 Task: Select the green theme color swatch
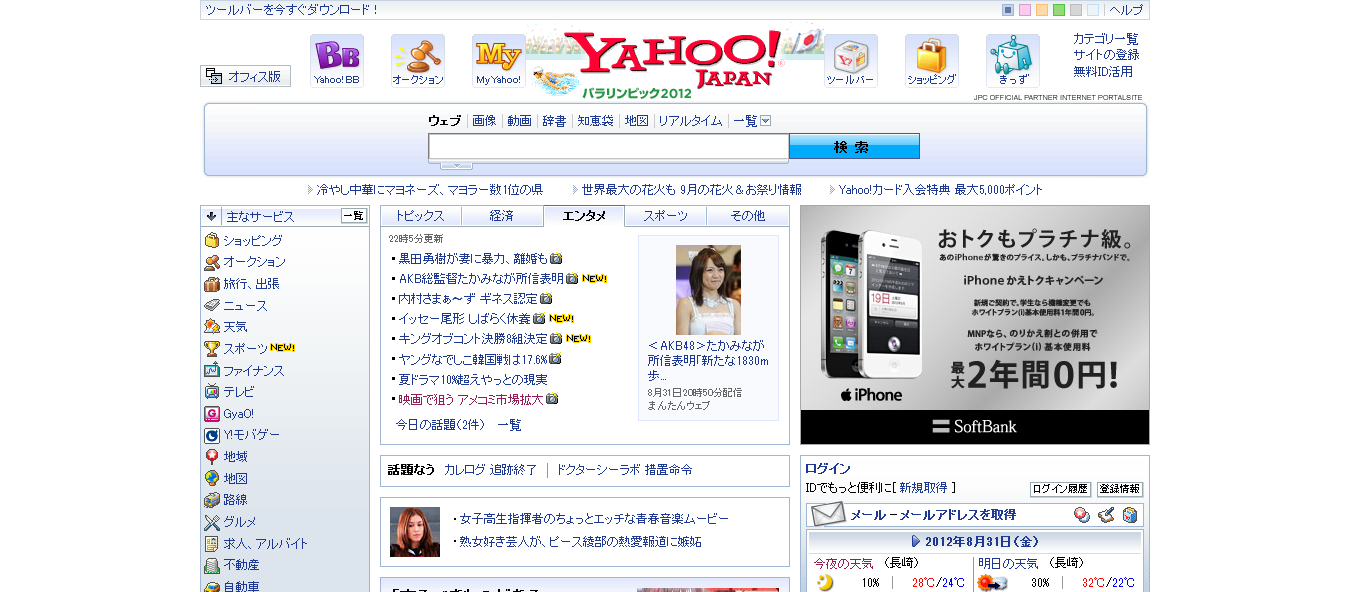click(1059, 10)
